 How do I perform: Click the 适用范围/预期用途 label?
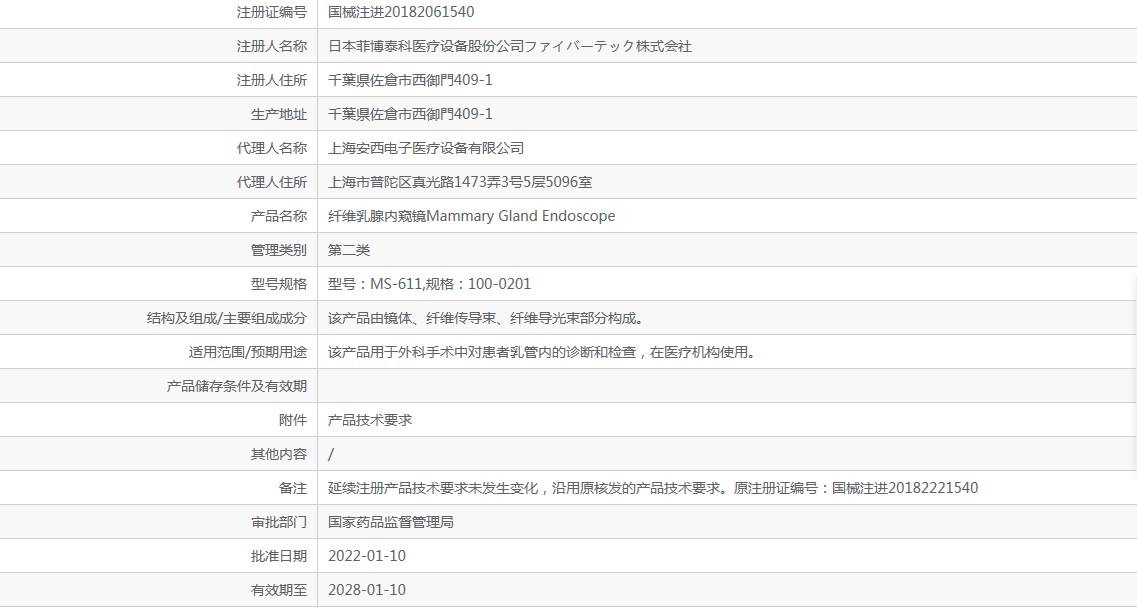[248, 352]
